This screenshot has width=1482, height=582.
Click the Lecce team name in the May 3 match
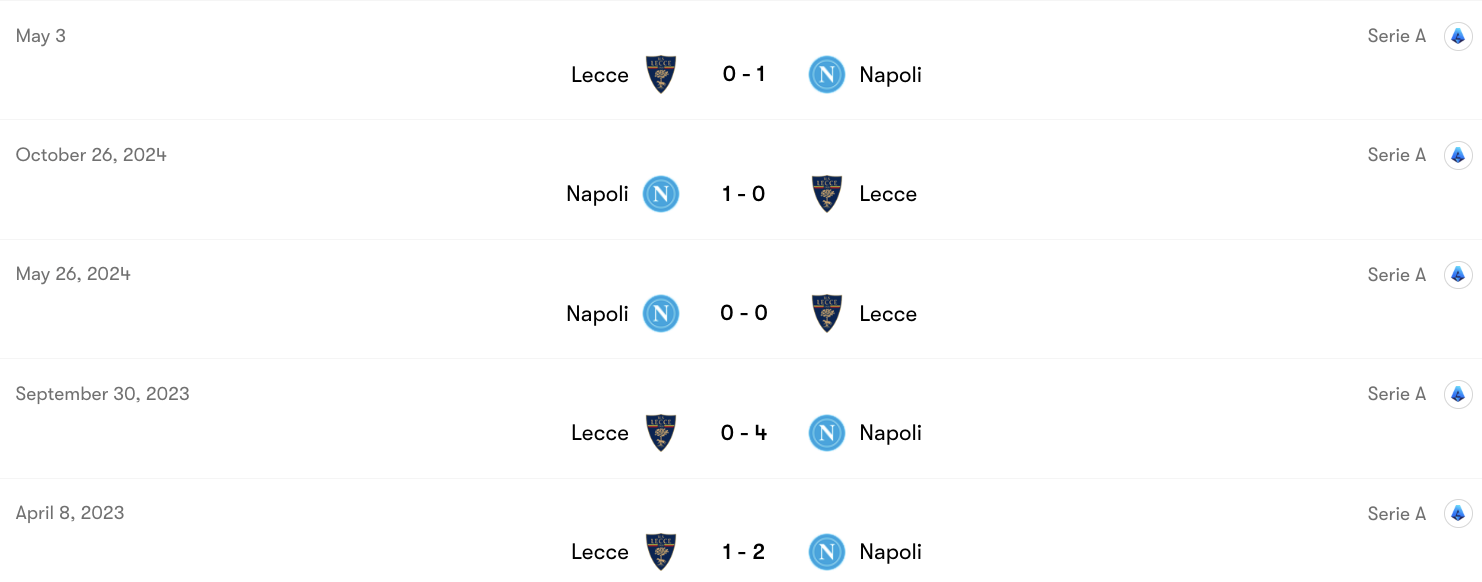600,74
